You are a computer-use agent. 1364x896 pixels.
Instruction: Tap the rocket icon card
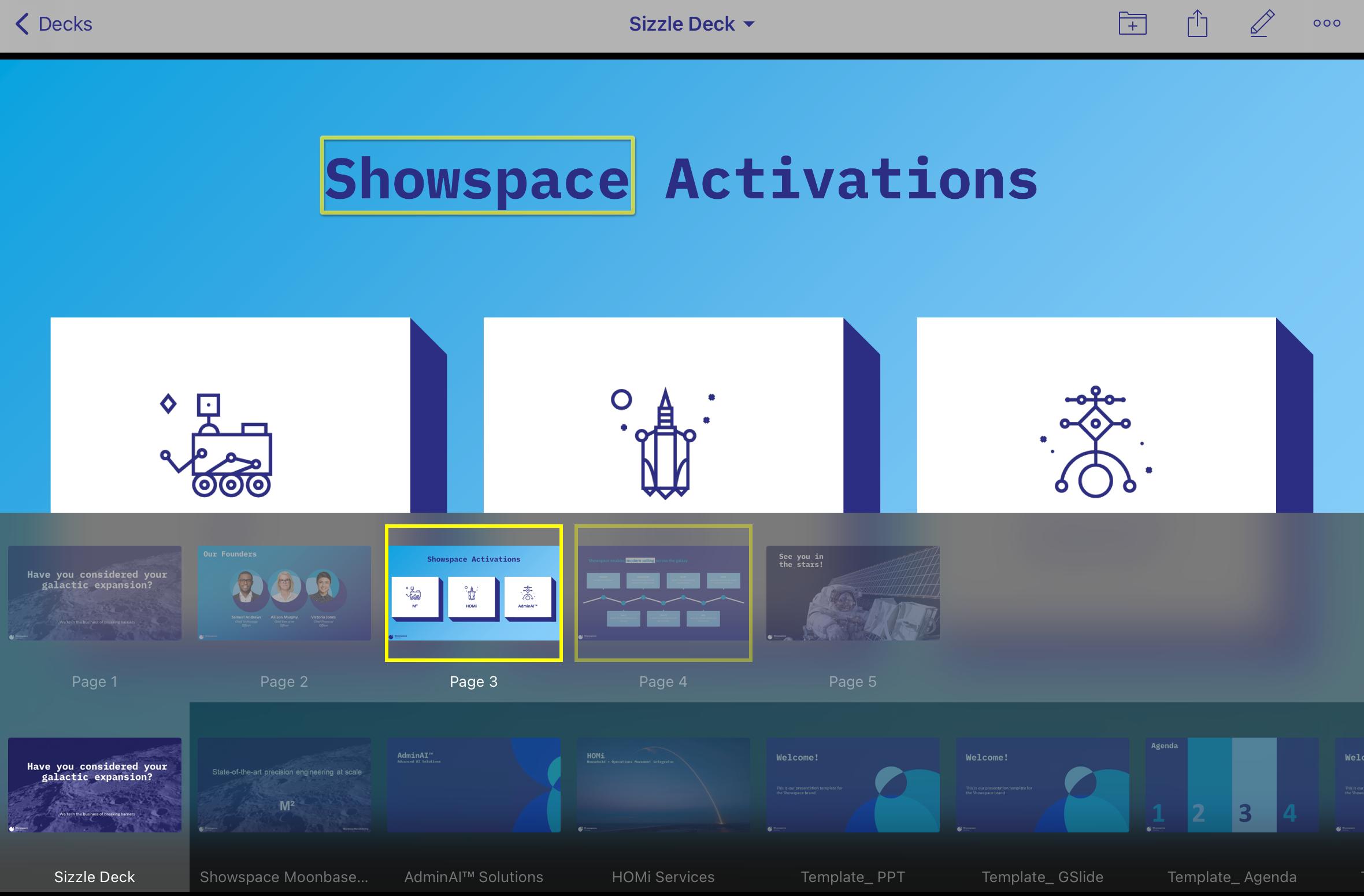coord(681,415)
